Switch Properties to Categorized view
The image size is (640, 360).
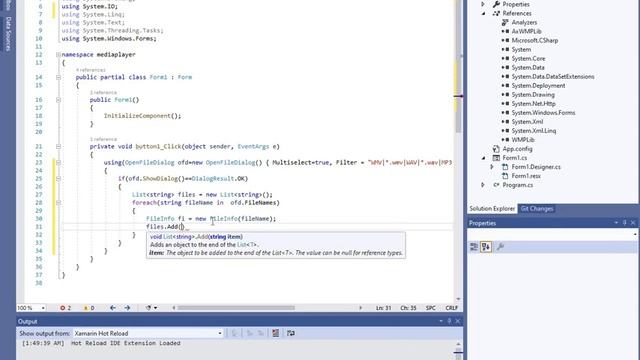(x=474, y=247)
